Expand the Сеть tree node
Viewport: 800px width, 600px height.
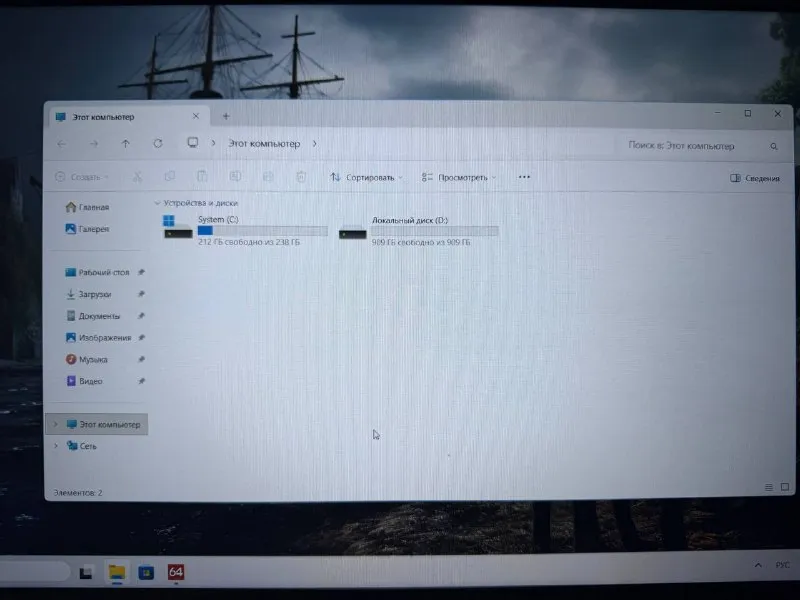point(56,445)
